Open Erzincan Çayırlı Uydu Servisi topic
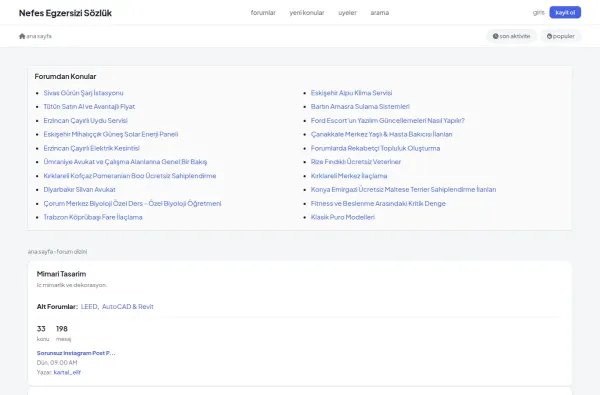The image size is (600, 395). pos(85,121)
